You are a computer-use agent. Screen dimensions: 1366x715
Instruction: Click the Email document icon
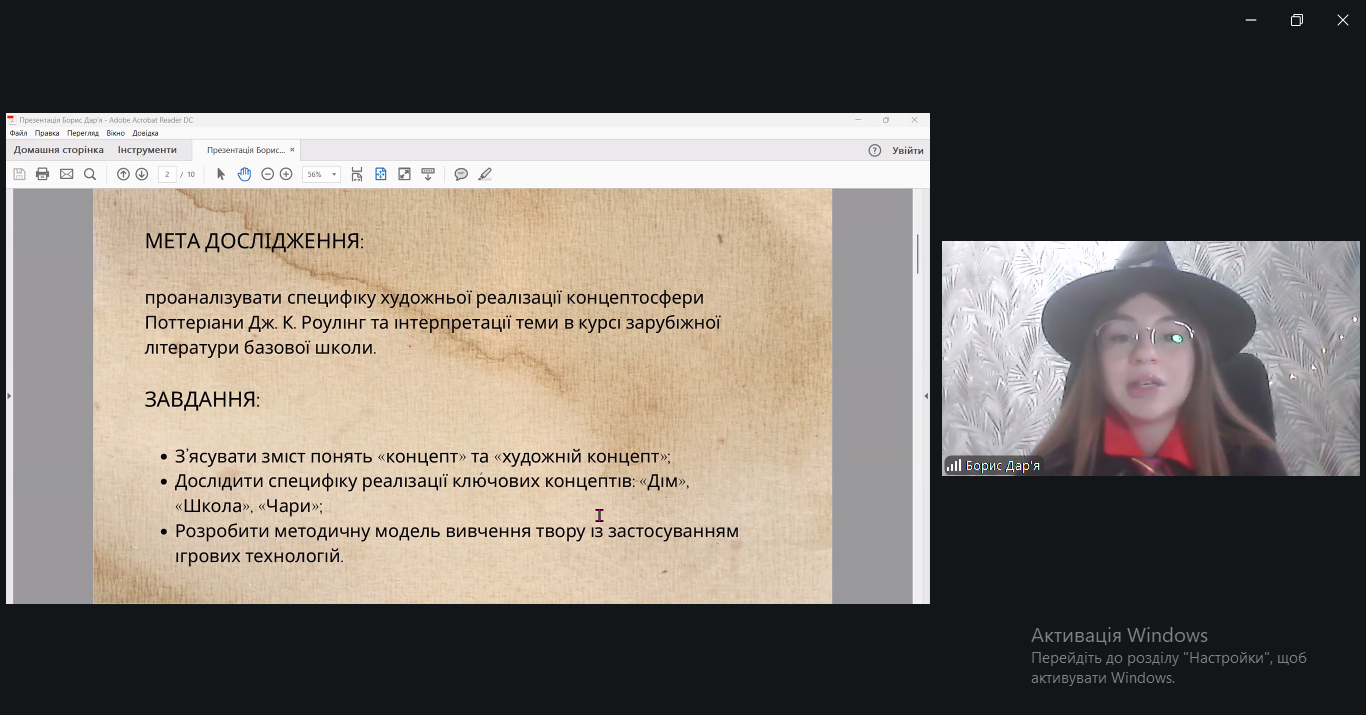(x=66, y=173)
